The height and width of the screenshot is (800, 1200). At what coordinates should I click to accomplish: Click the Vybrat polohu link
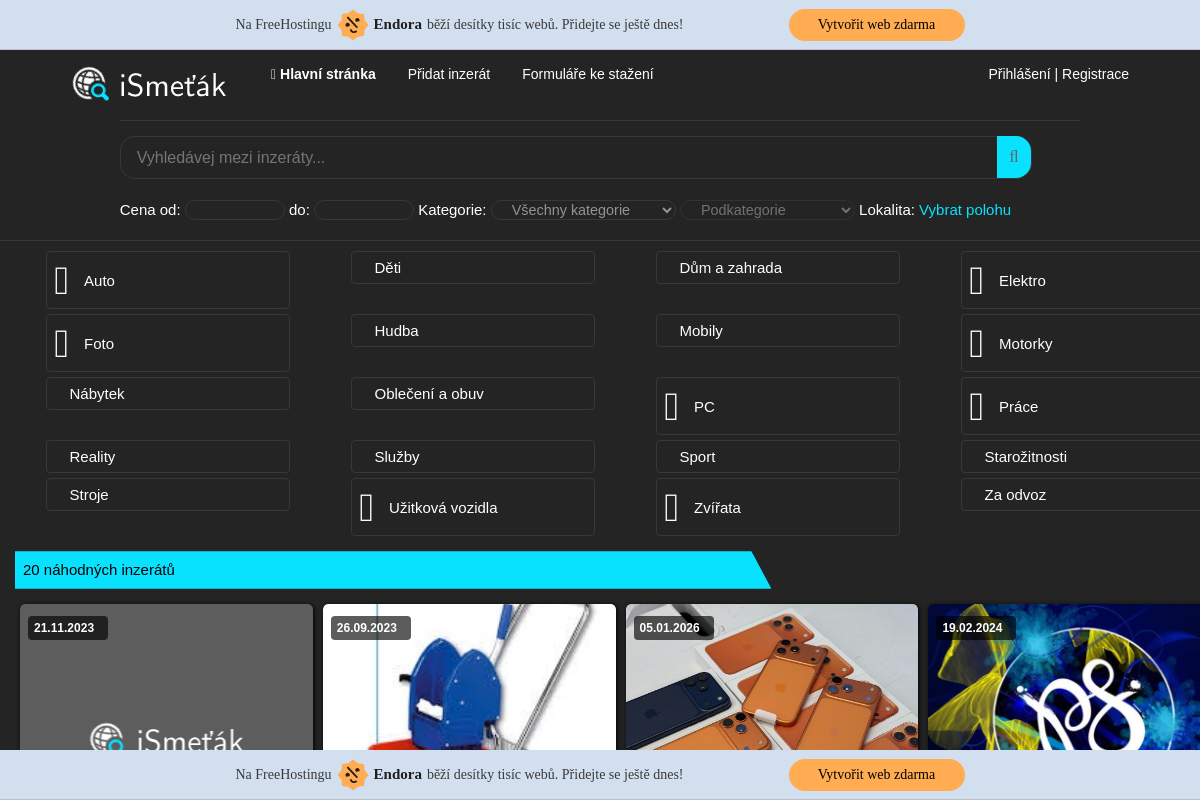[x=965, y=210]
